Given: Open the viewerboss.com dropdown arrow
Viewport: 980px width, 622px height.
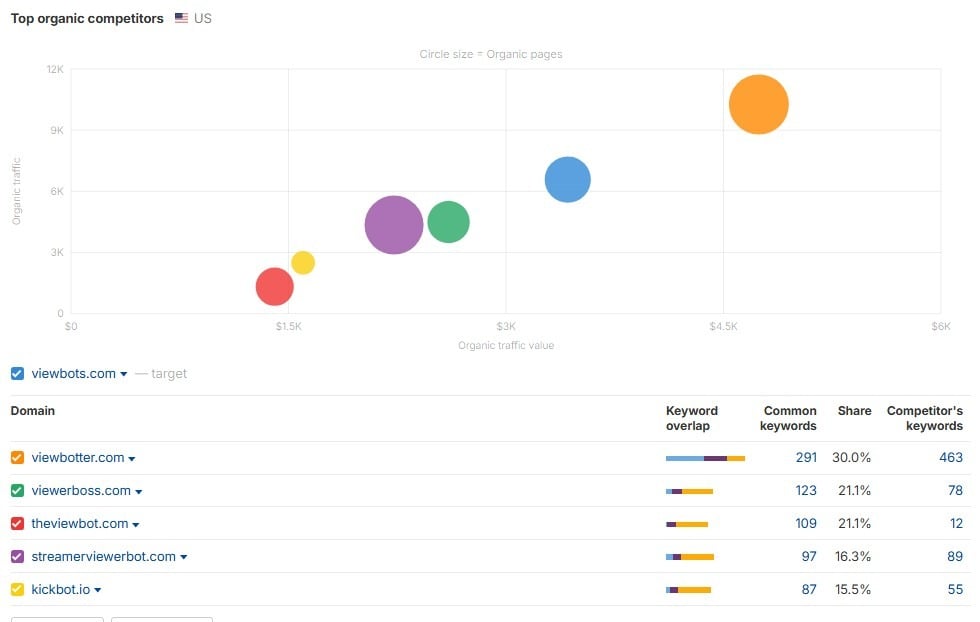Looking at the screenshot, I should [x=139, y=492].
